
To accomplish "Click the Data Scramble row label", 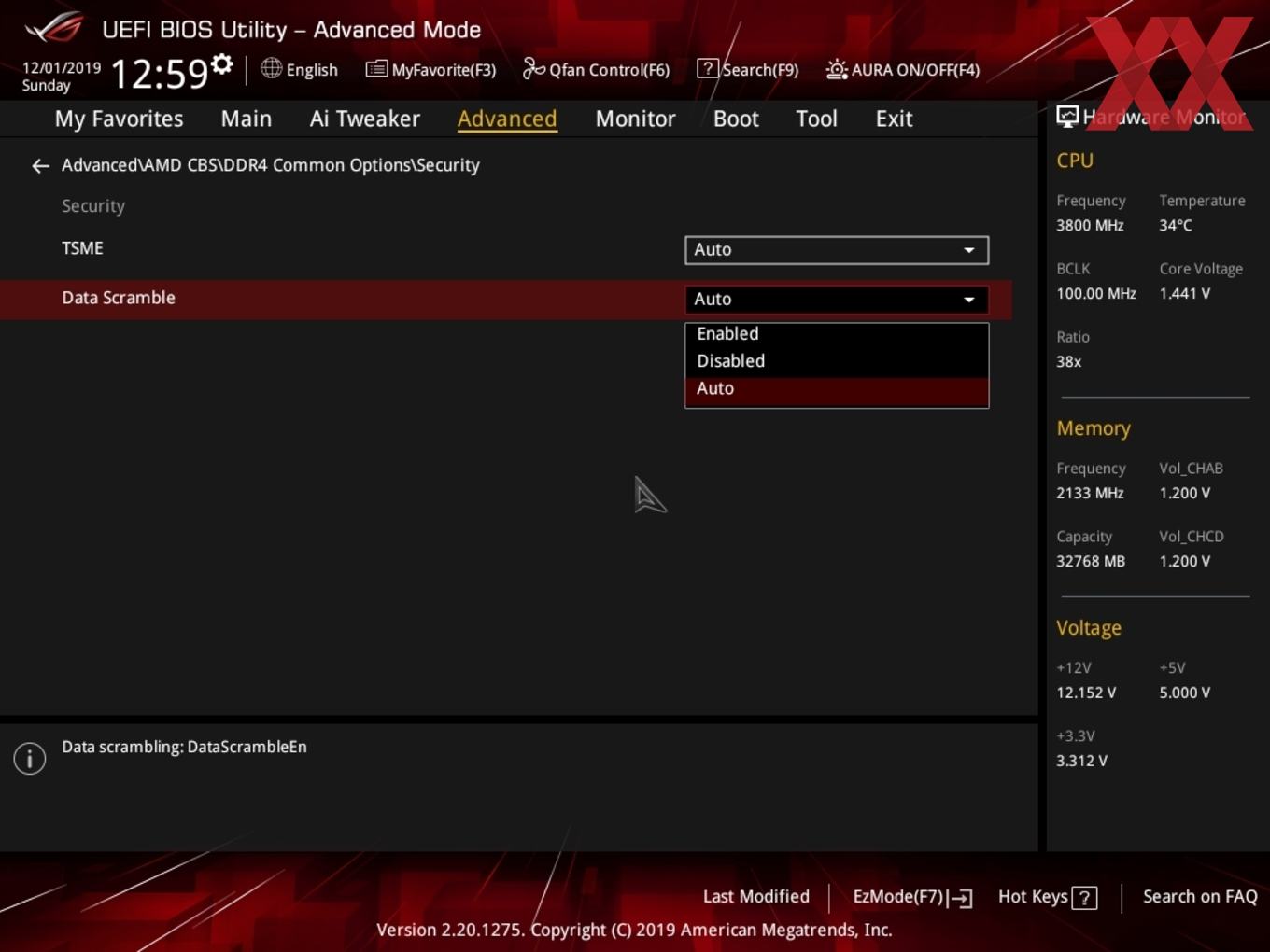I will [x=119, y=298].
